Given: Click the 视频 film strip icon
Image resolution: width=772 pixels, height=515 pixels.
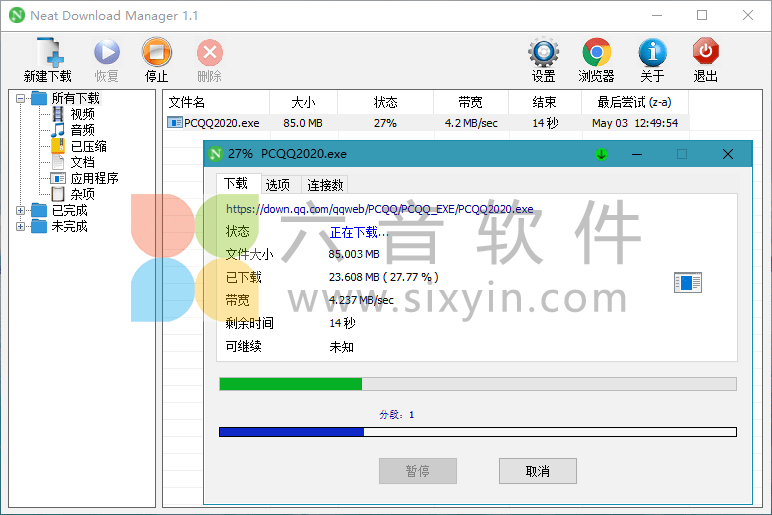Looking at the screenshot, I should [x=58, y=114].
